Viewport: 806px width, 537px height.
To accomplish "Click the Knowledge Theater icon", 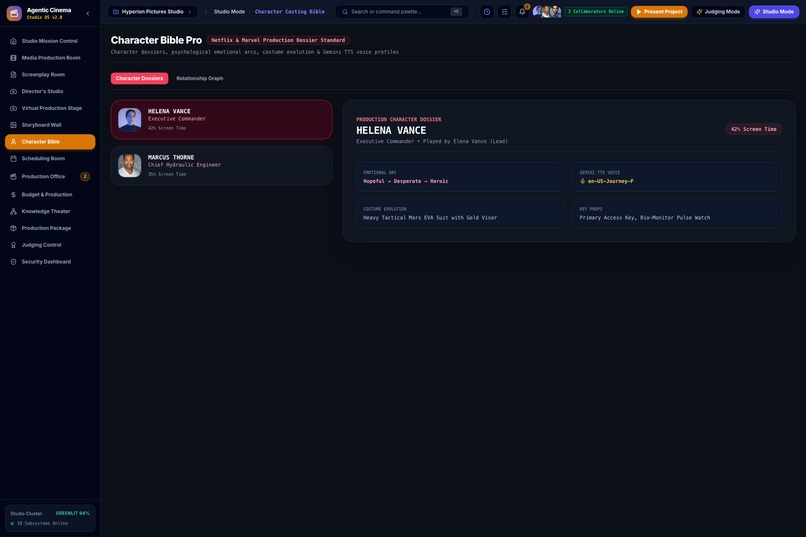I will pyautogui.click(x=13, y=211).
